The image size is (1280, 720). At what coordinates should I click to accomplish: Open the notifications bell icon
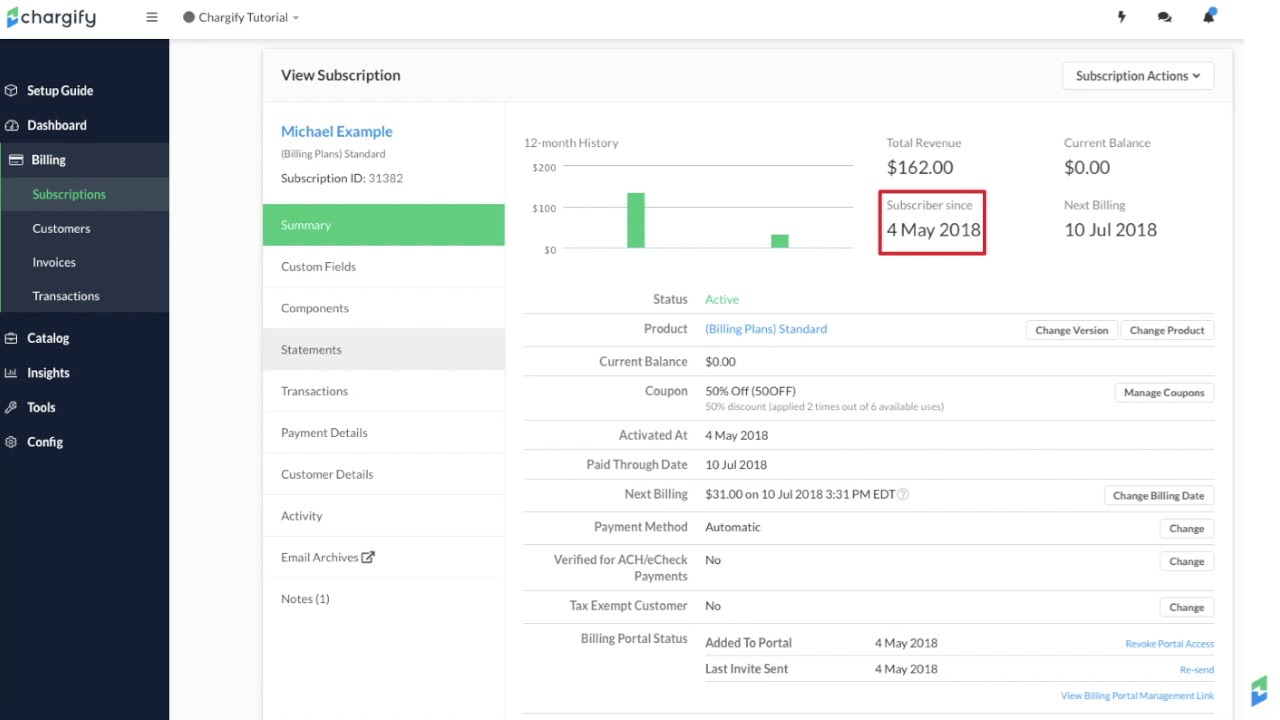click(x=1209, y=16)
